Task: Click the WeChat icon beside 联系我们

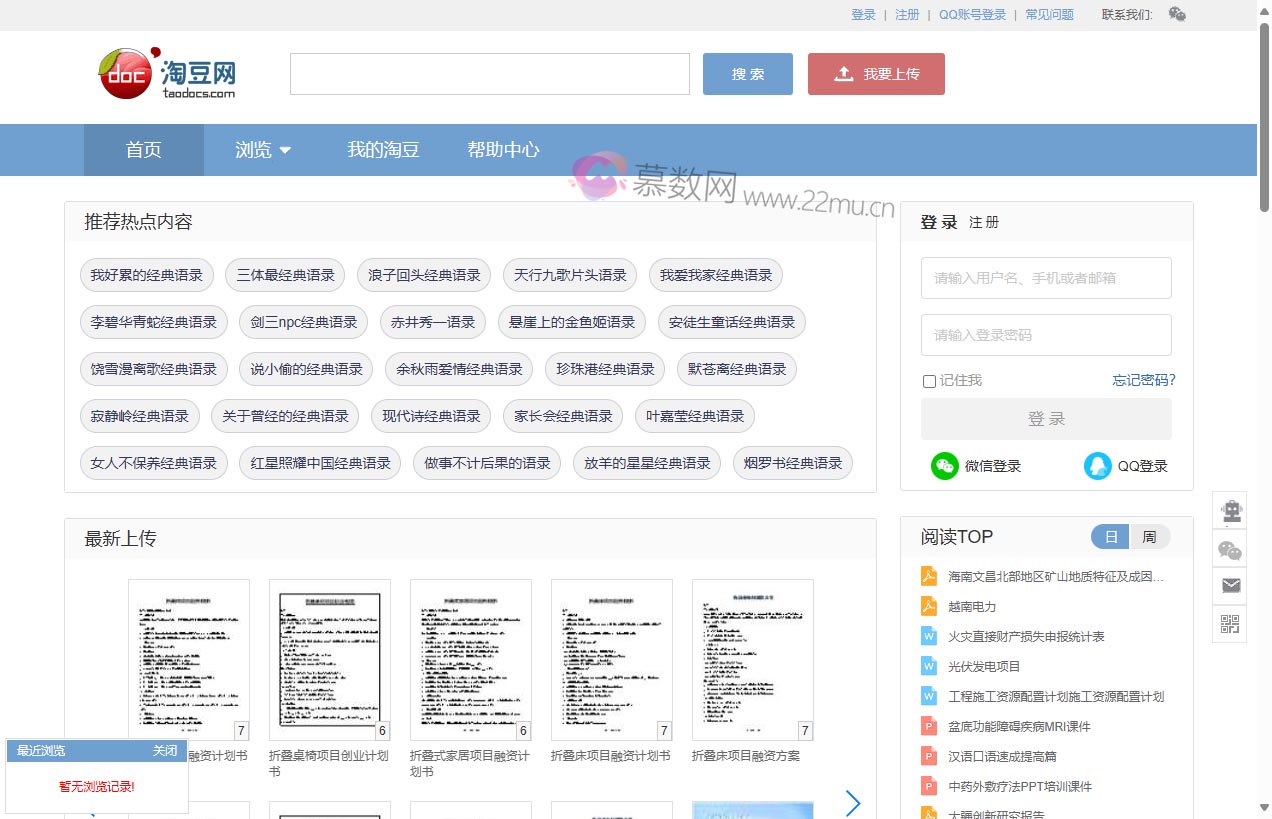Action: point(1177,14)
